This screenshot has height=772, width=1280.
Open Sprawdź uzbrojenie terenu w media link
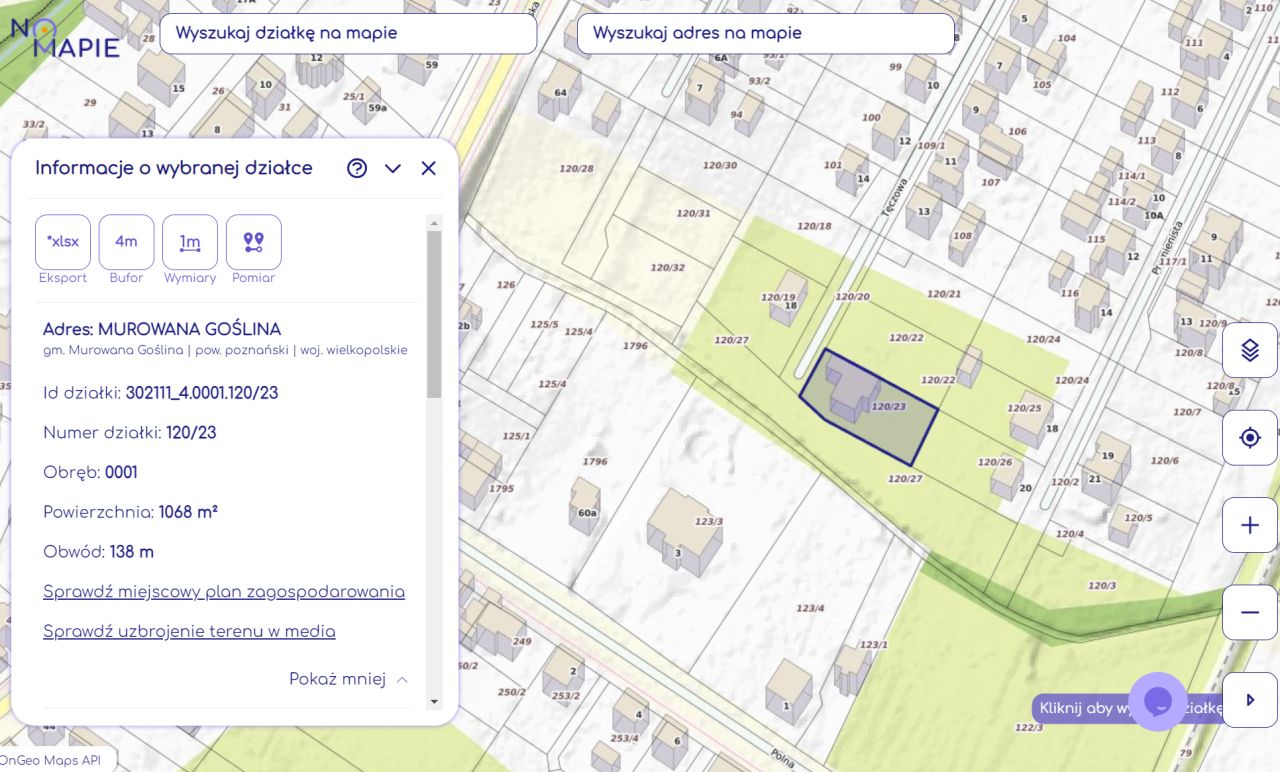pos(189,632)
